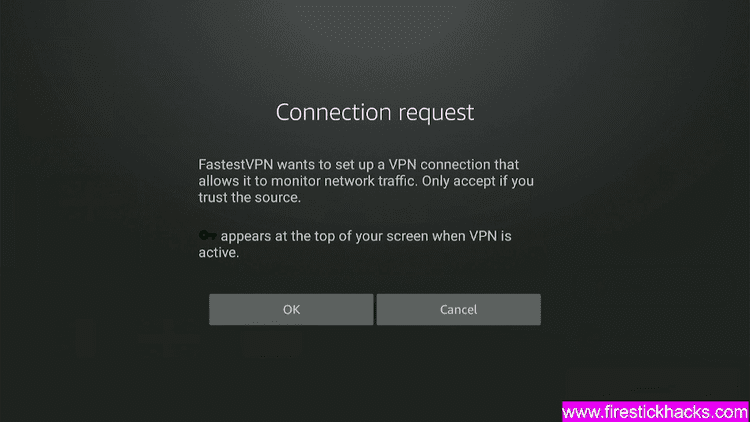750x422 pixels.
Task: Click the "trust the source." text line
Action: click(250, 198)
